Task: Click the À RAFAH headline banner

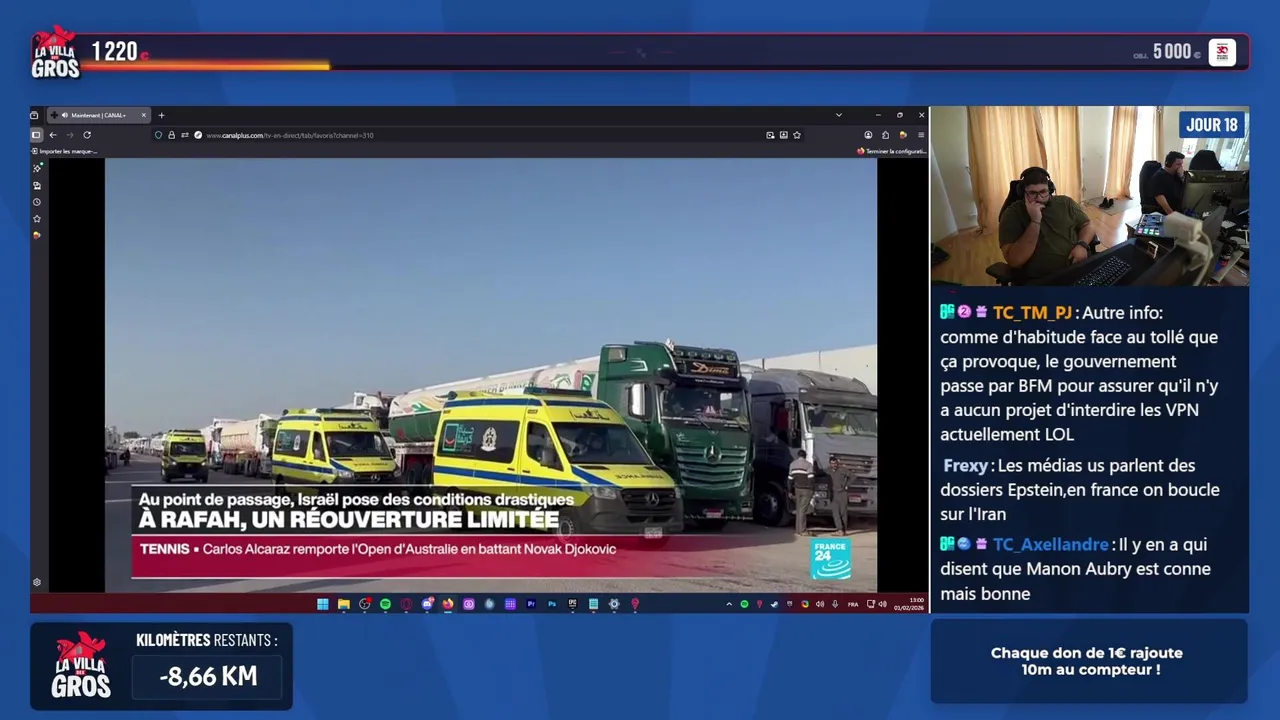Action: 348,519
